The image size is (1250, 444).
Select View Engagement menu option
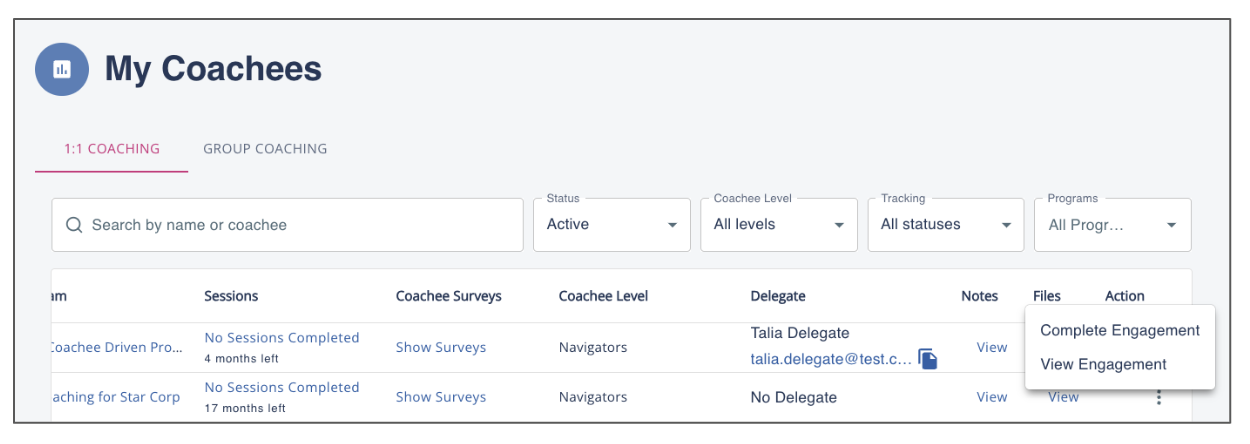pyautogui.click(x=1103, y=364)
